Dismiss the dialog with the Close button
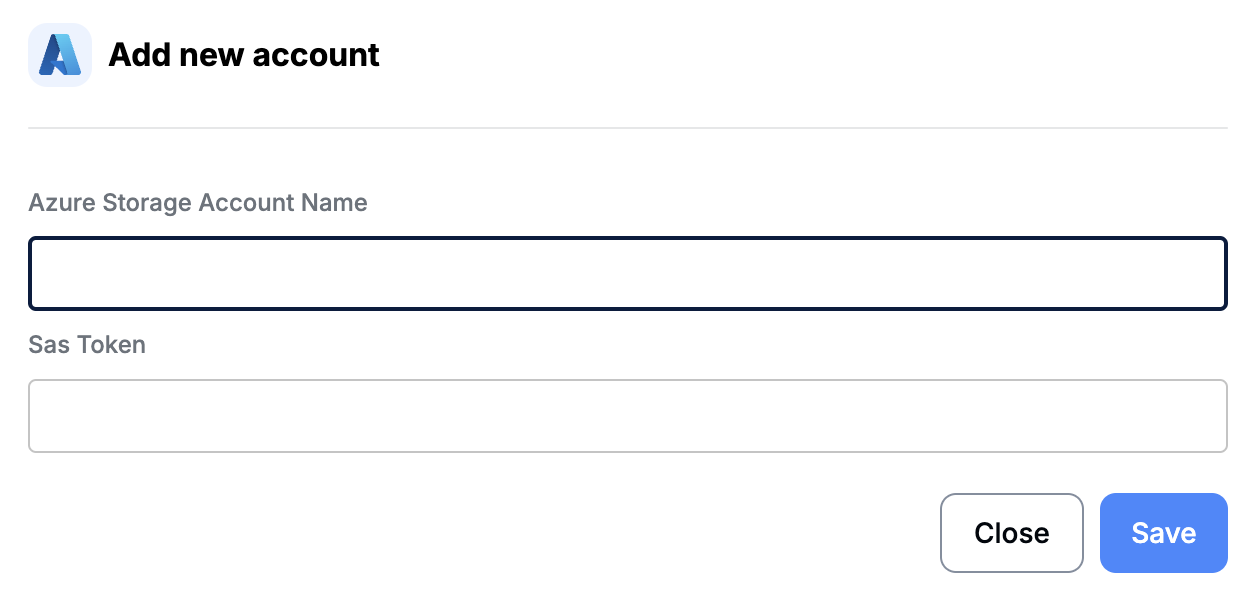The height and width of the screenshot is (592, 1252). click(1011, 533)
